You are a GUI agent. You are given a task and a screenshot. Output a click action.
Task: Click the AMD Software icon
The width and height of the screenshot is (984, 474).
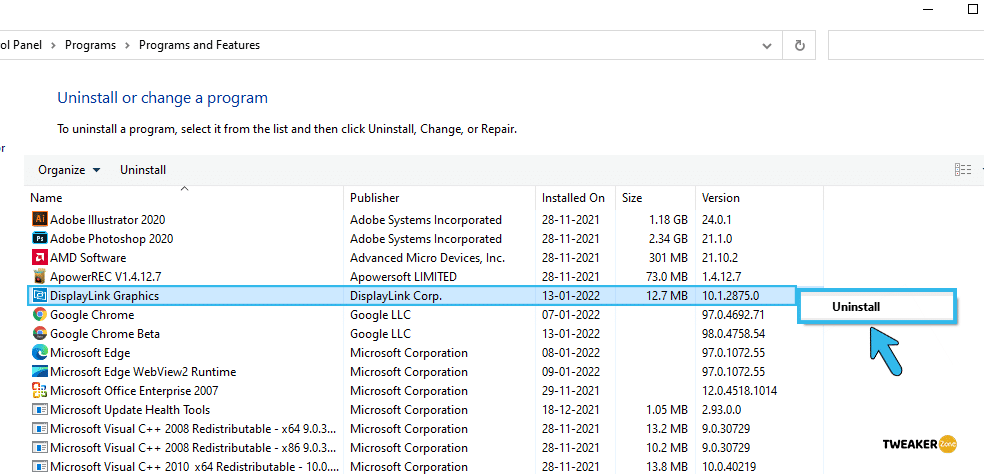40,258
